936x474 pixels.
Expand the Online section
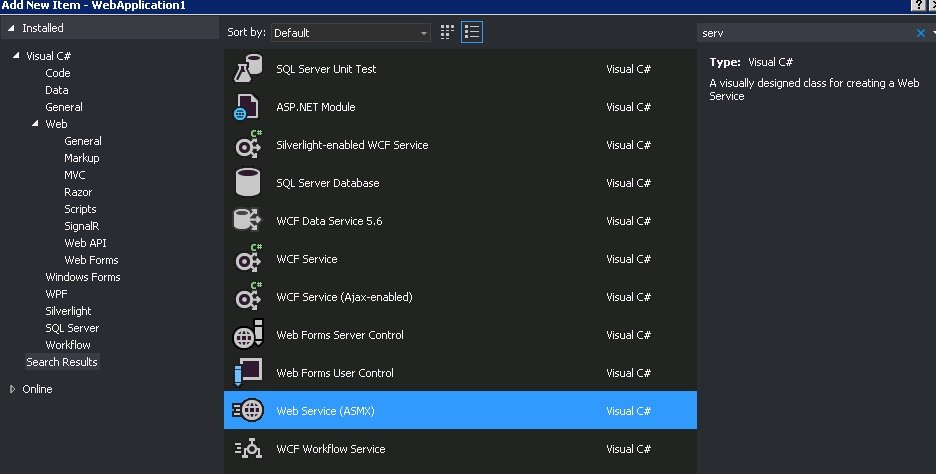click(13, 389)
